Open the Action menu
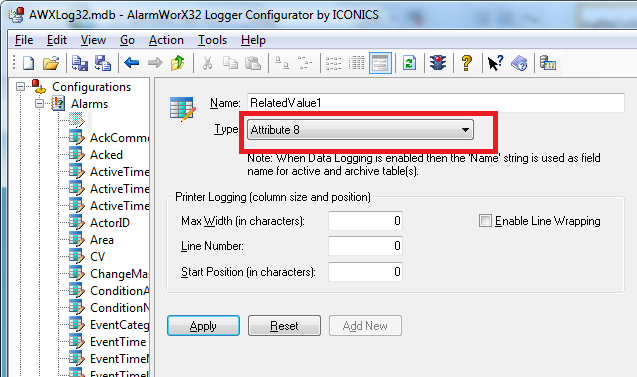The height and width of the screenshot is (377, 637). coord(166,40)
